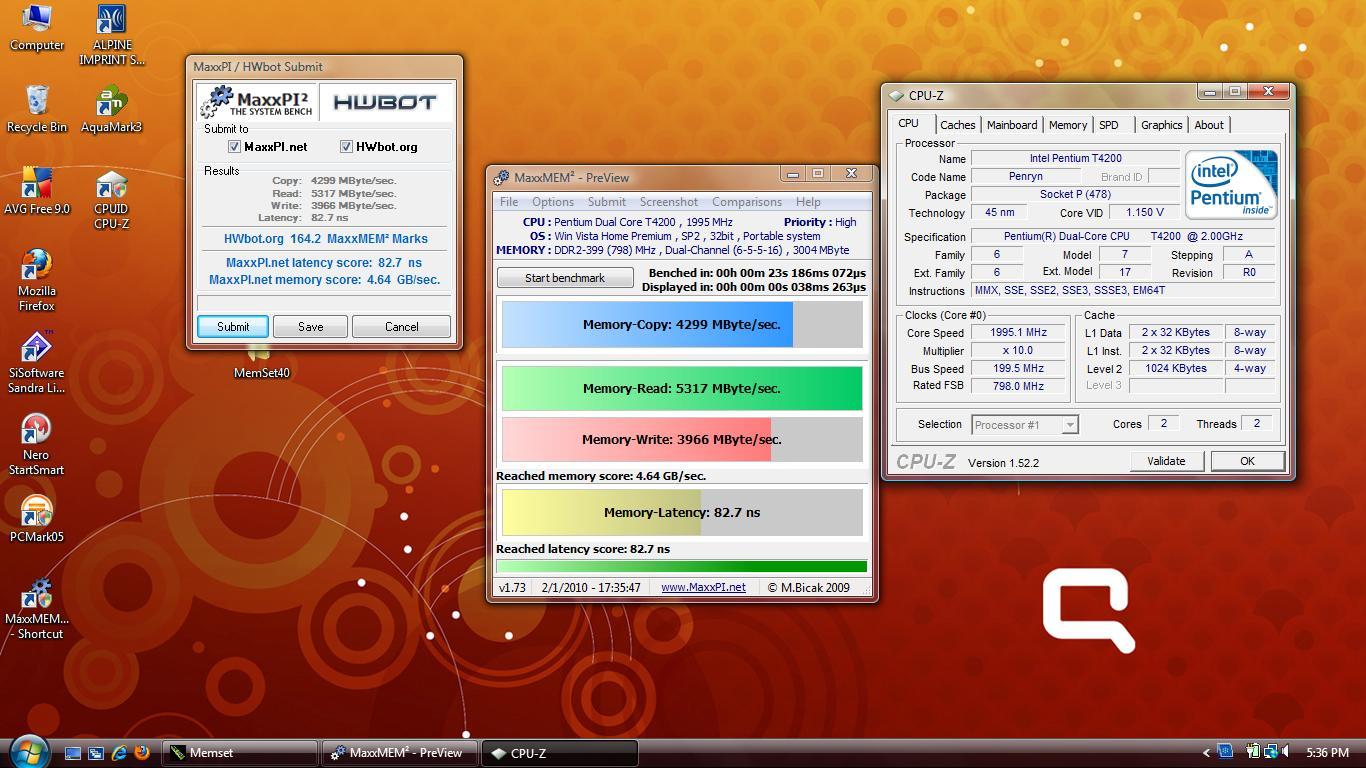
Task: Open the MaxxMEM Options menu
Action: 553,202
